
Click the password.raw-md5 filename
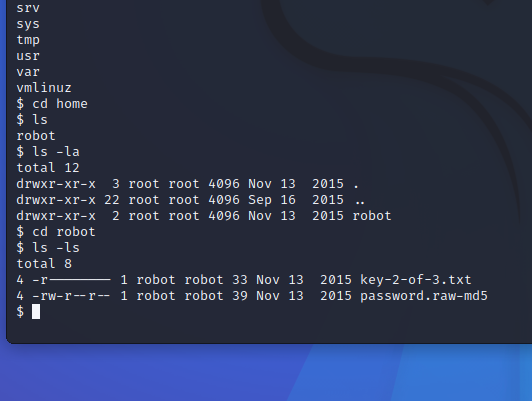(x=424, y=296)
